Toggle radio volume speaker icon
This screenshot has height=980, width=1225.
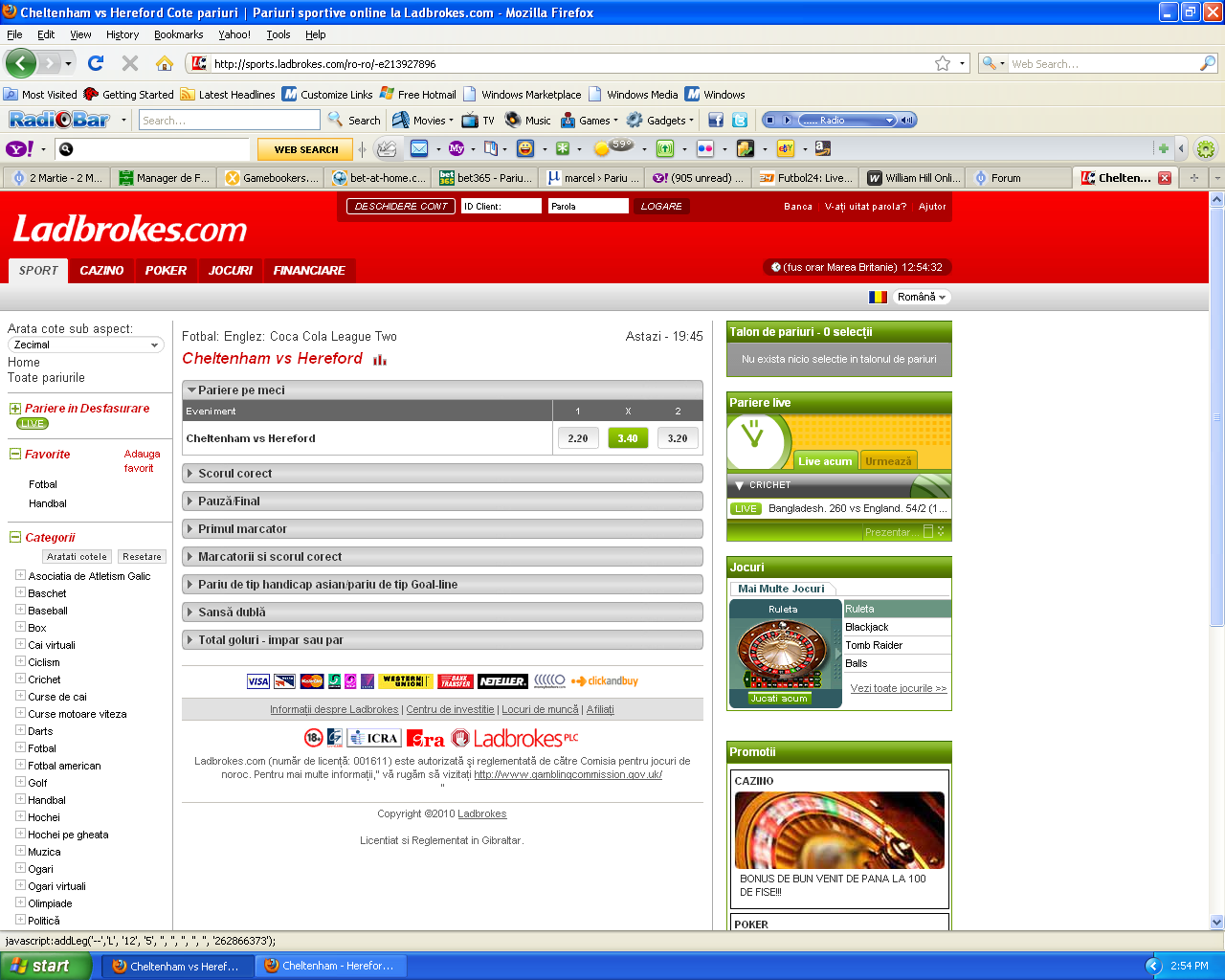(x=907, y=121)
